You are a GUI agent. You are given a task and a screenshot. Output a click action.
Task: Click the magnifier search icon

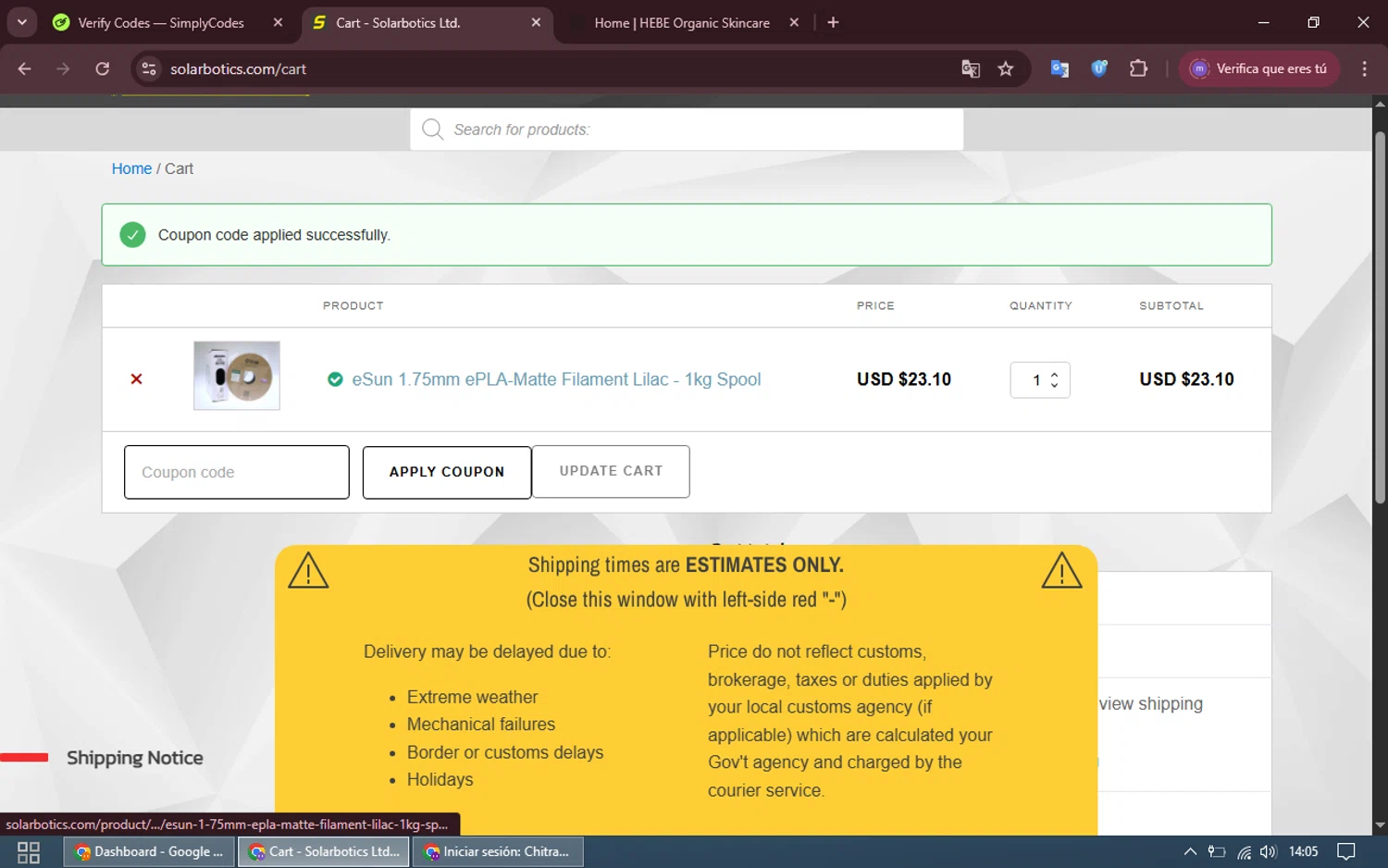pos(432,130)
